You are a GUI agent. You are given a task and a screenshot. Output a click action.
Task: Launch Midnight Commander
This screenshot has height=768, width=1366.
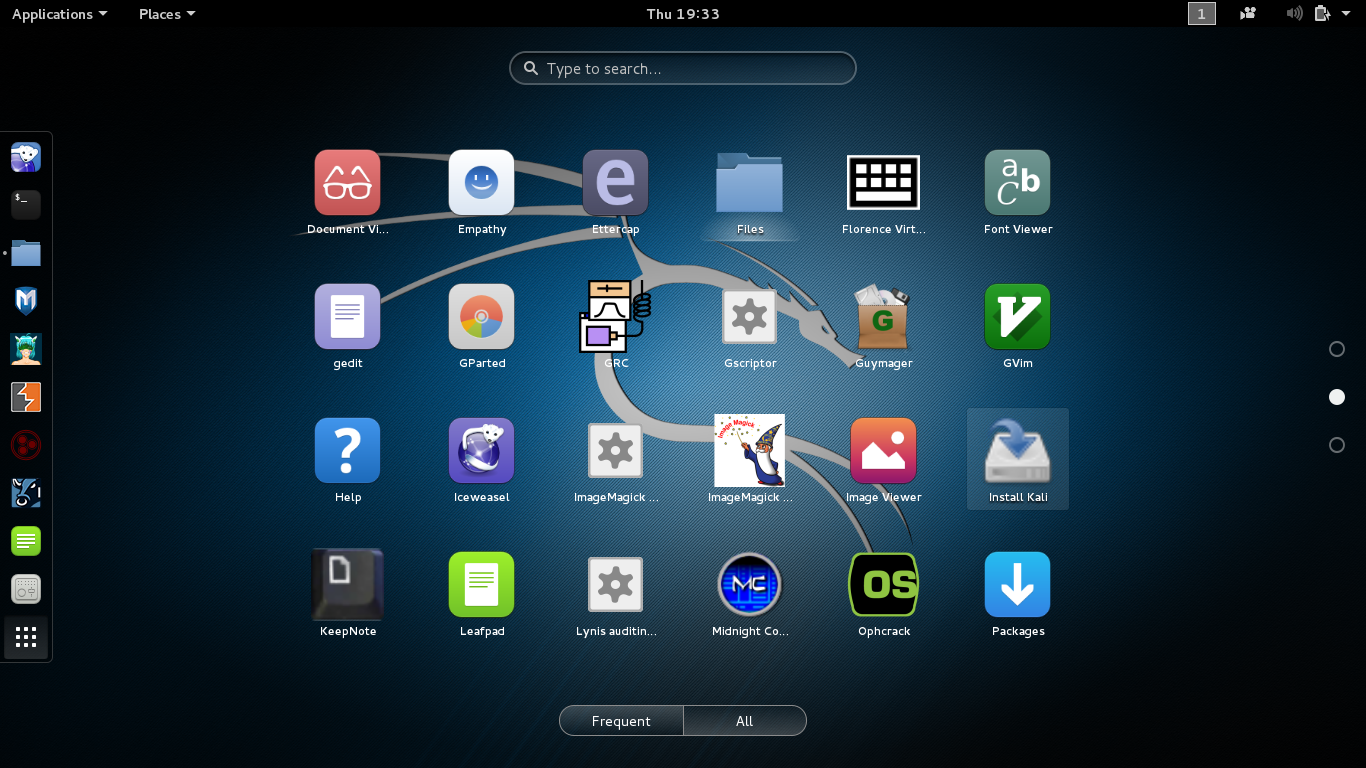(x=749, y=585)
